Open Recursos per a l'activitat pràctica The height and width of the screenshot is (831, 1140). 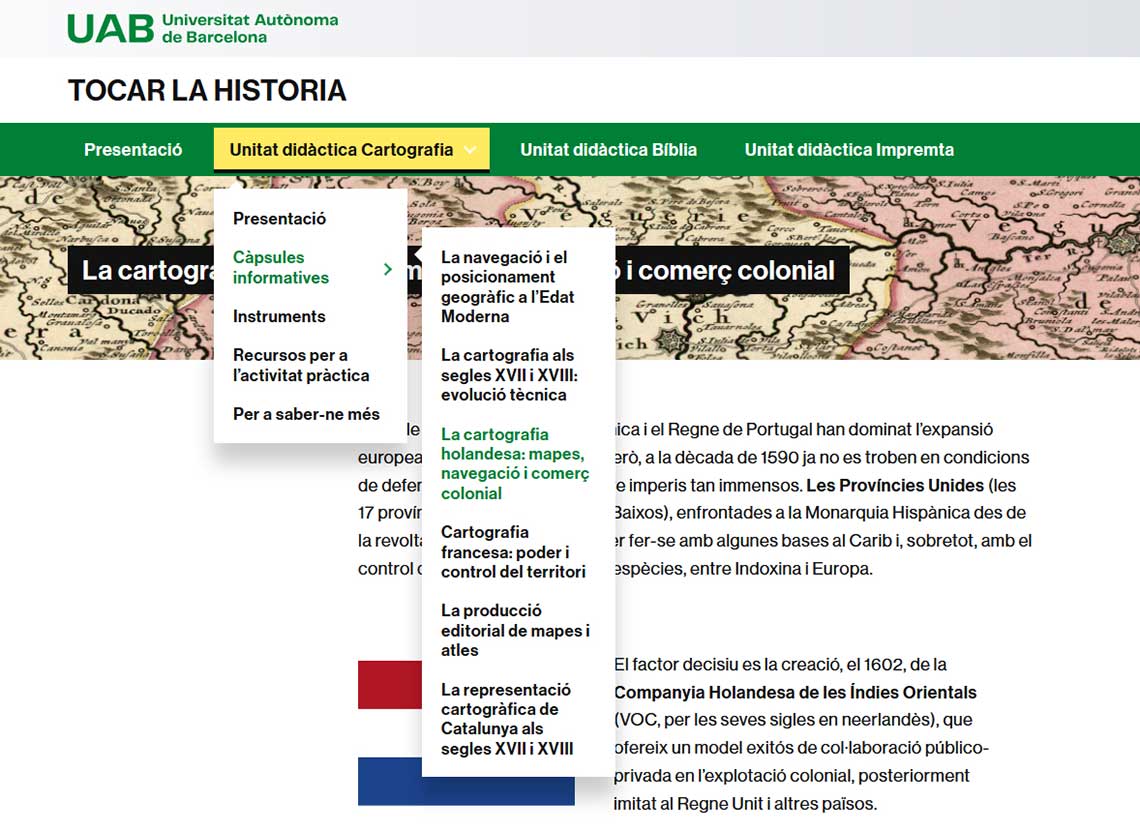coord(301,365)
